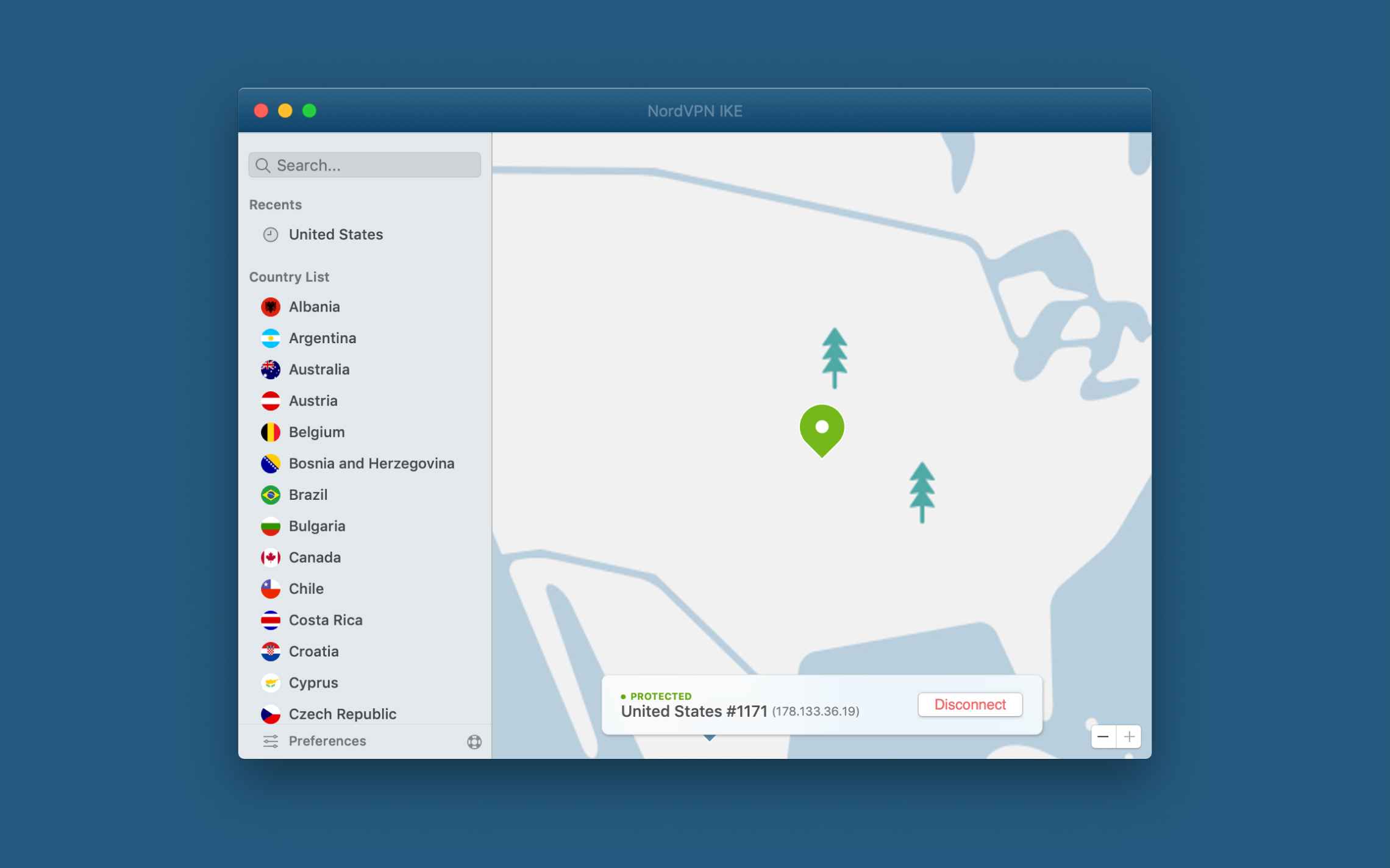Image resolution: width=1390 pixels, height=868 pixels.
Task: Select Australia from the country list
Action: pos(319,369)
